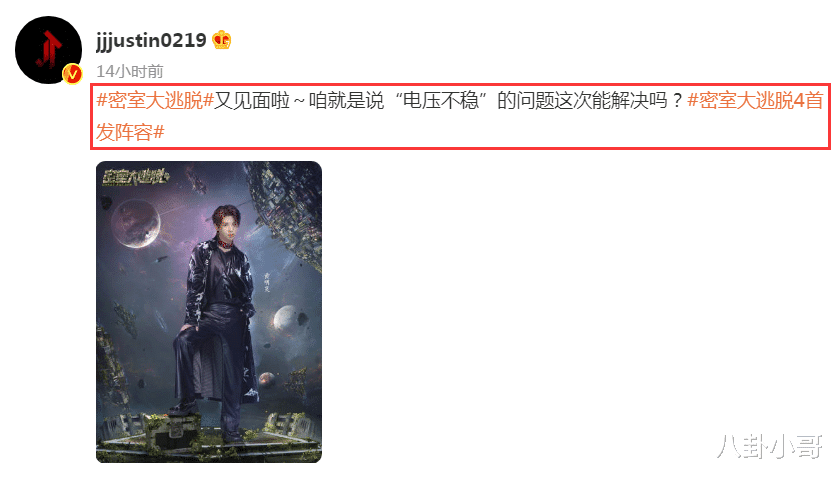Click the small moon right of the figure
This screenshot has width=836, height=477.
click(284, 318)
